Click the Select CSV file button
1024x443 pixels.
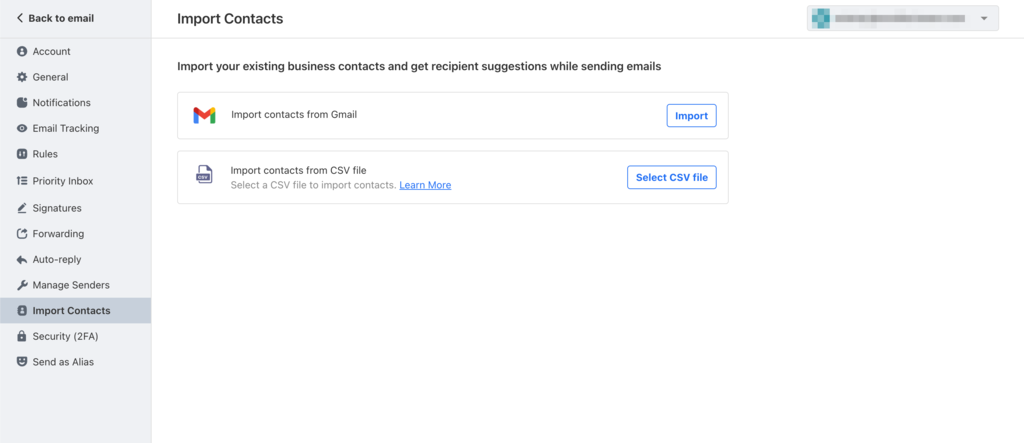coord(672,177)
